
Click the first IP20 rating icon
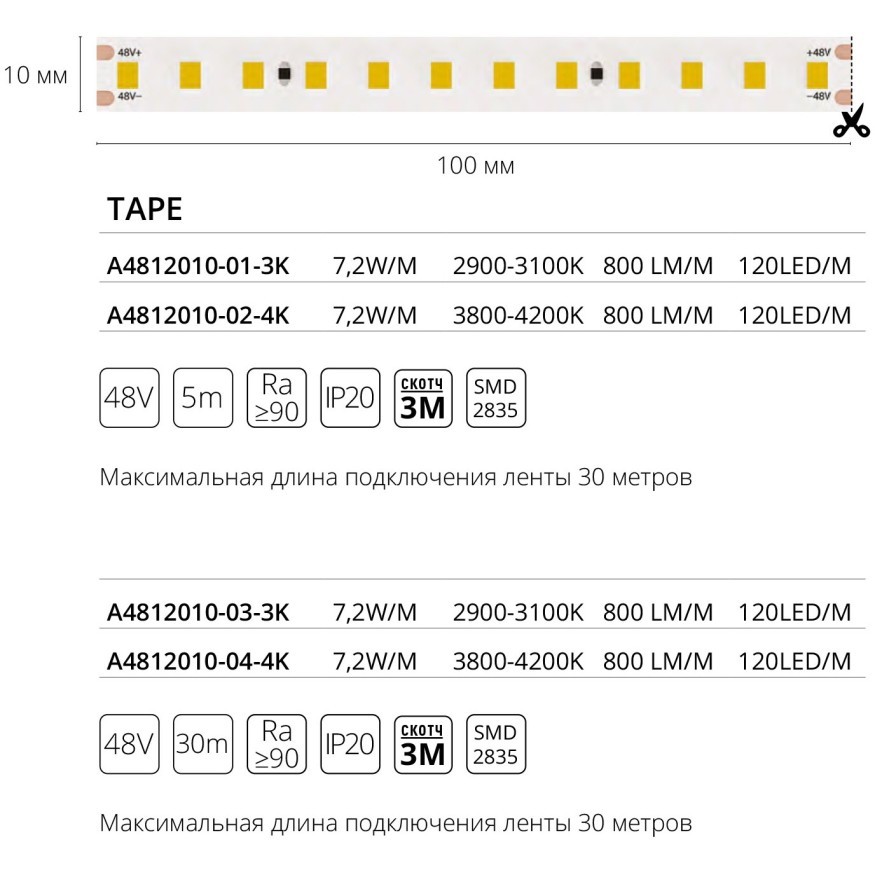click(349, 399)
